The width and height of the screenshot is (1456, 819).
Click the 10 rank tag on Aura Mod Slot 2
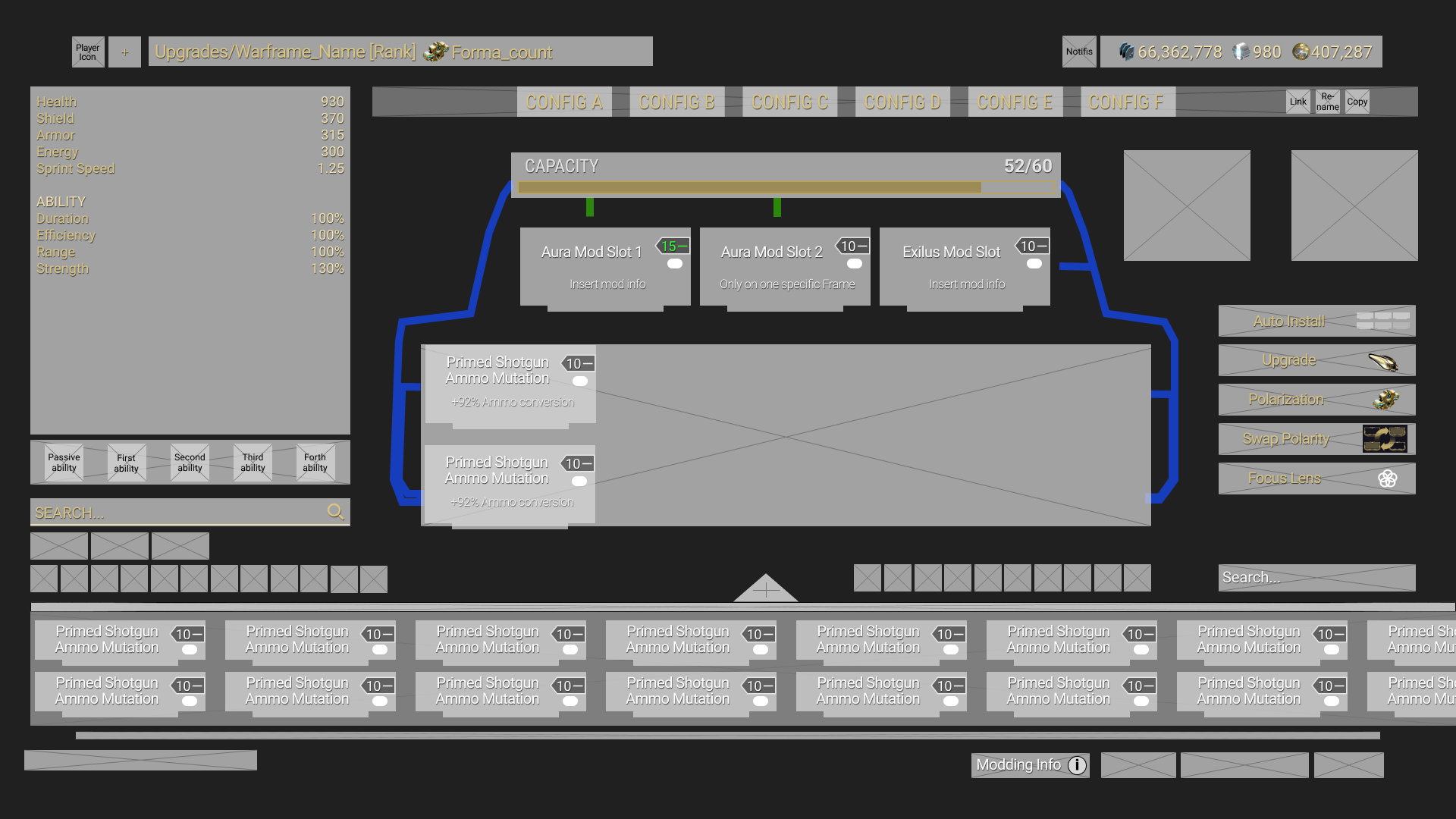pos(852,246)
